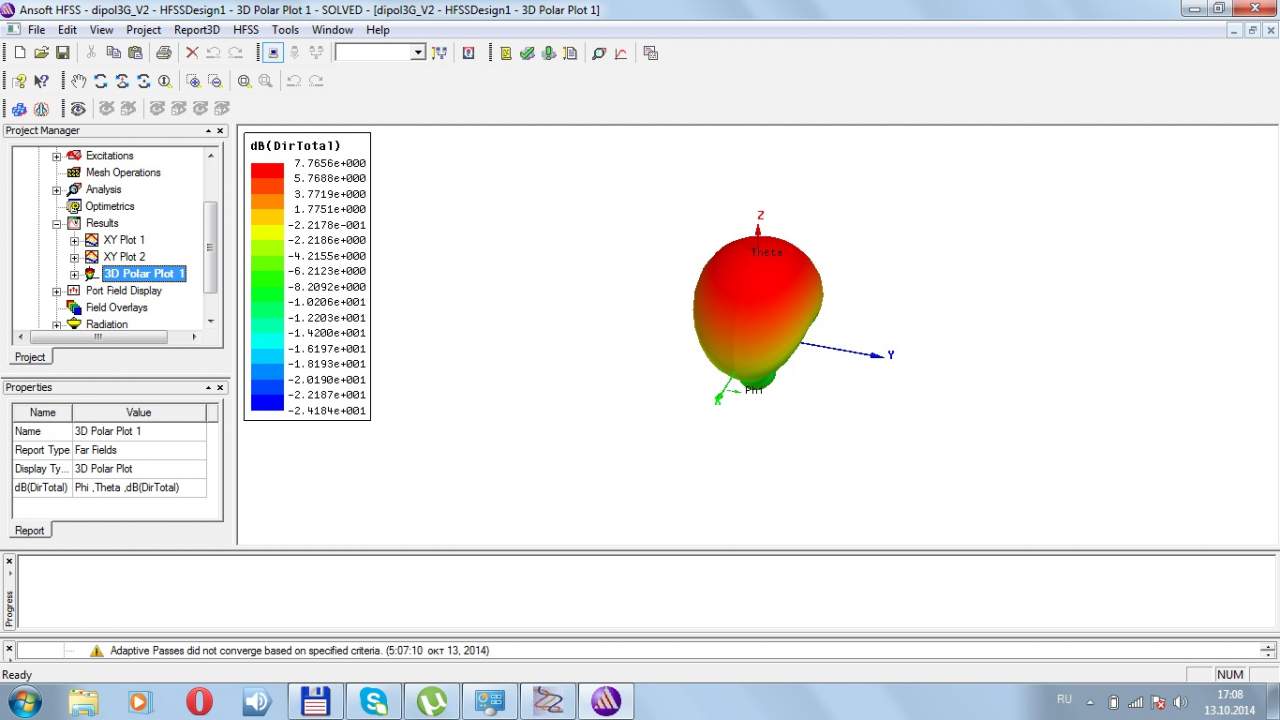Collapse the Results tree node
The height and width of the screenshot is (720, 1280).
pos(57,224)
